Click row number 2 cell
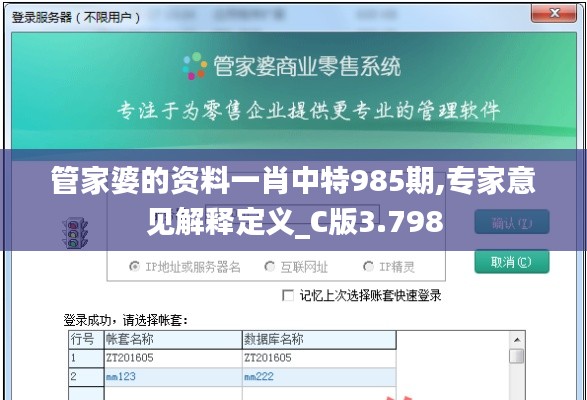Viewport: 587px width, 400px height. [x=86, y=377]
